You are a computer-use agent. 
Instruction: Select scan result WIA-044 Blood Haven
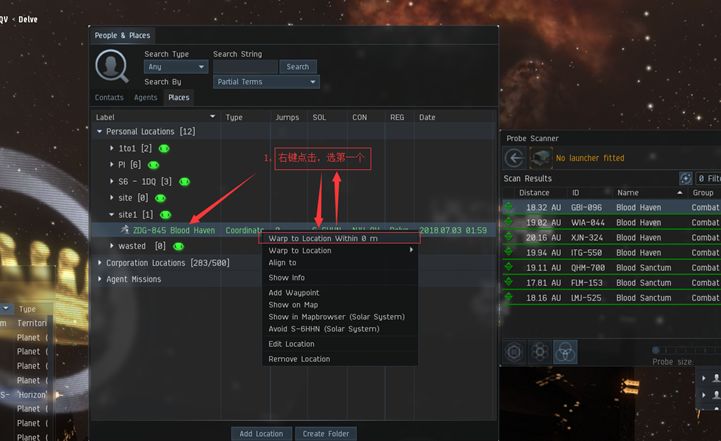pos(611,223)
